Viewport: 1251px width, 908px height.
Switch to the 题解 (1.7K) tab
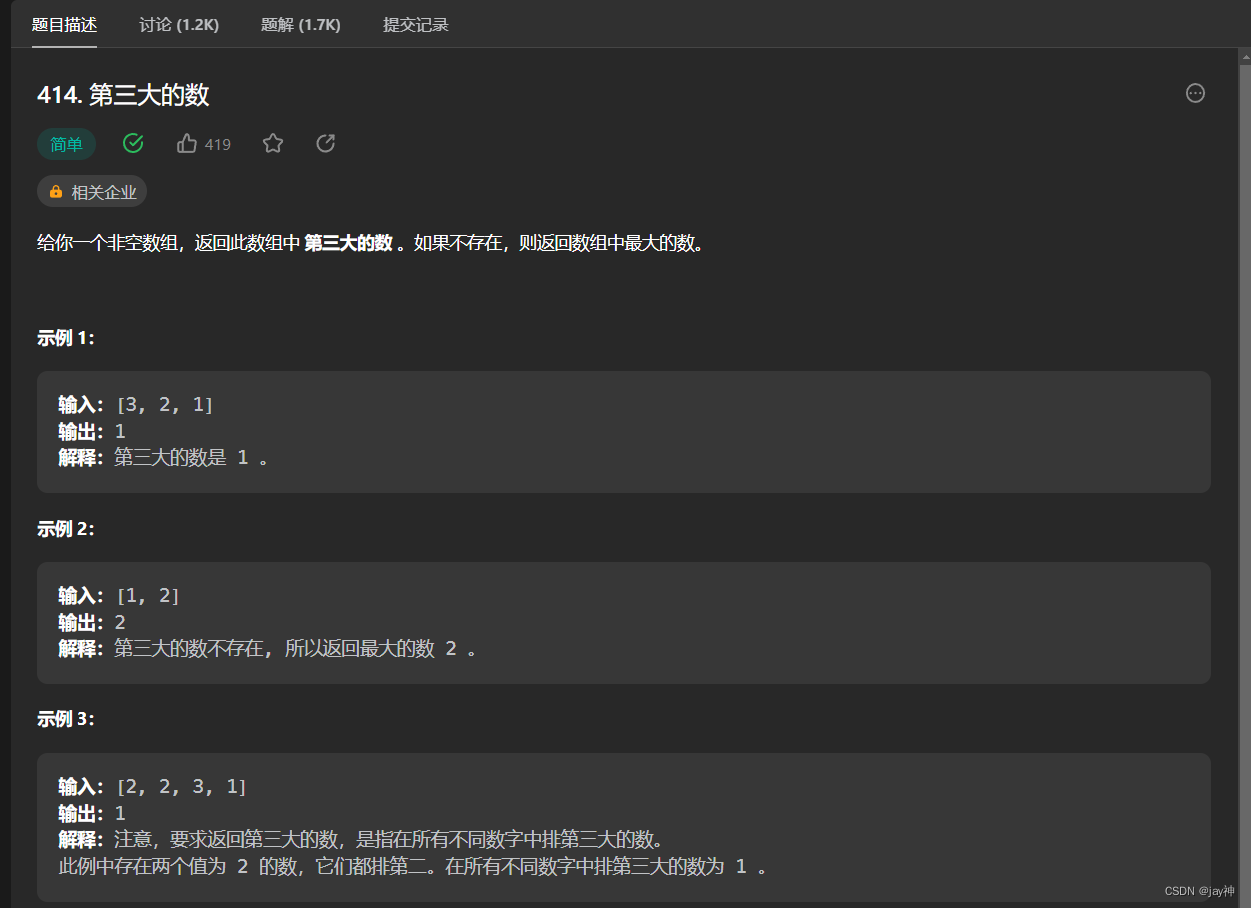[x=301, y=24]
